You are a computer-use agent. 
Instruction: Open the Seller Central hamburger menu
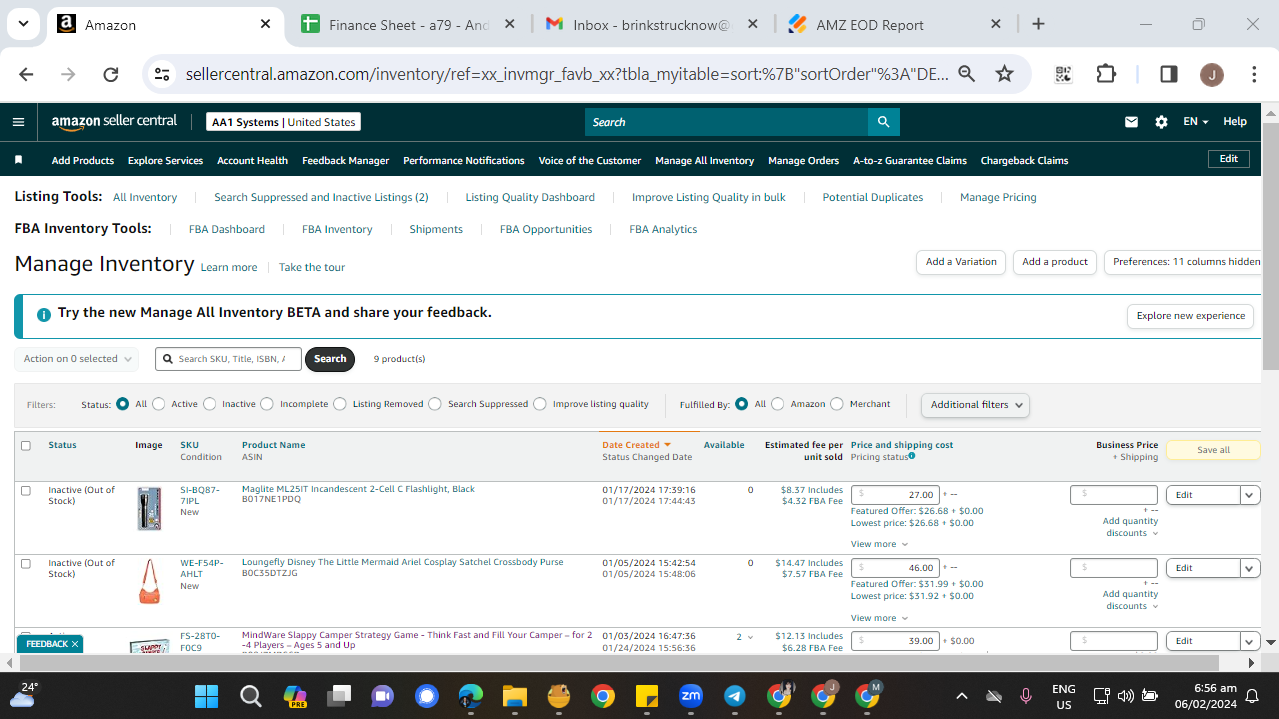tap(18, 122)
